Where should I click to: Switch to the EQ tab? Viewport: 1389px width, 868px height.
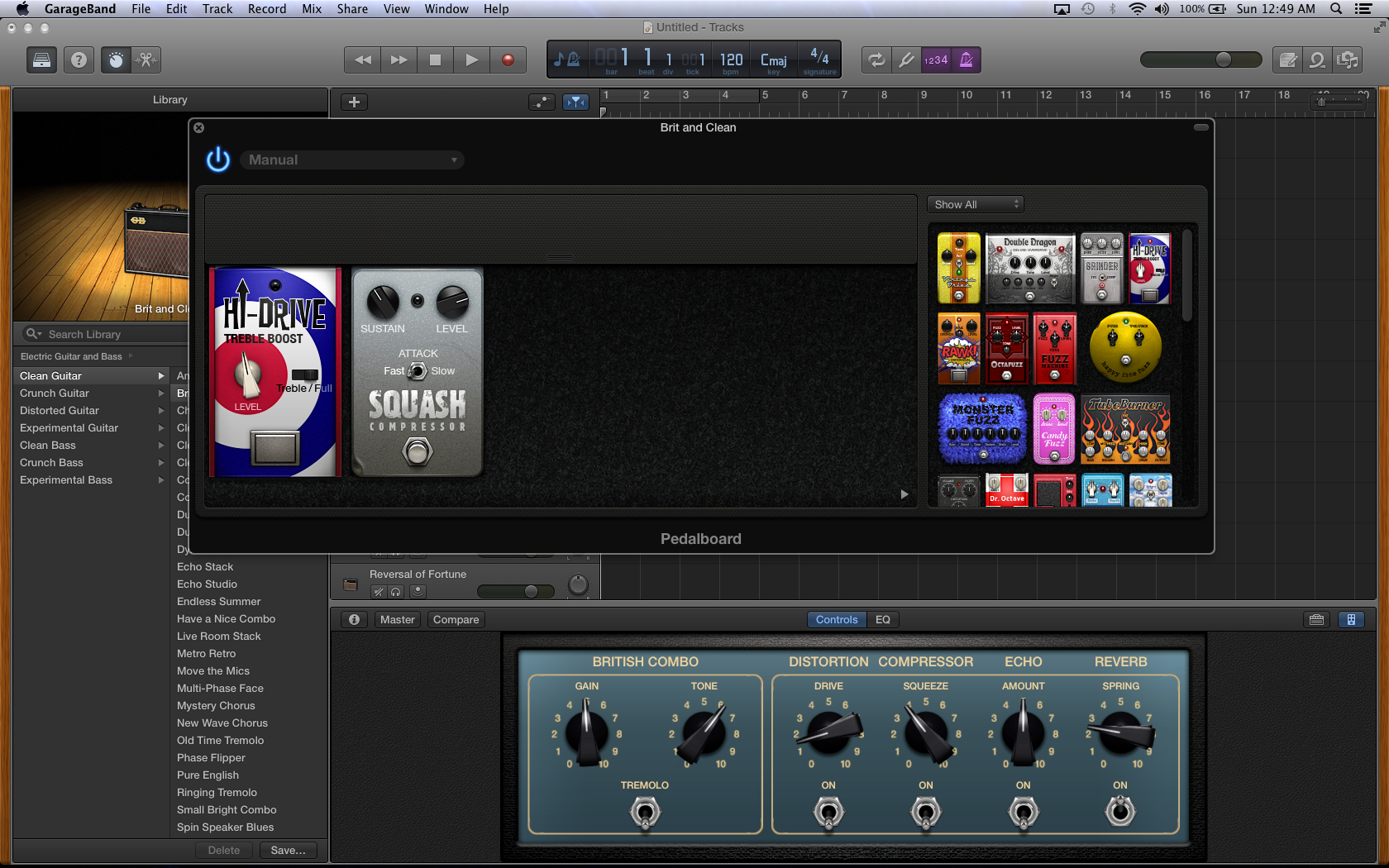(x=883, y=619)
